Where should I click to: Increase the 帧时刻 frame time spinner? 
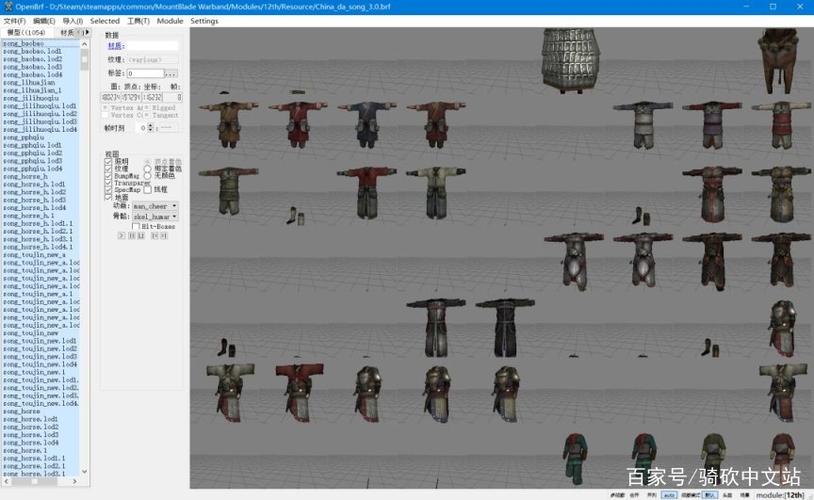(x=151, y=126)
